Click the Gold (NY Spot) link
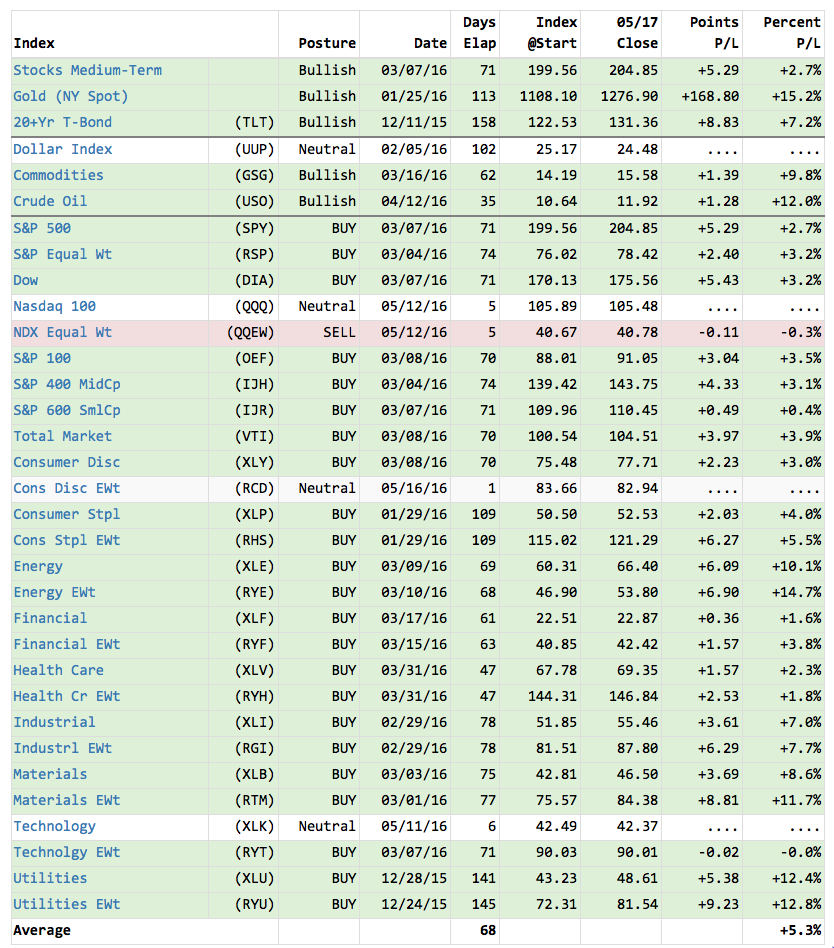 (70, 96)
